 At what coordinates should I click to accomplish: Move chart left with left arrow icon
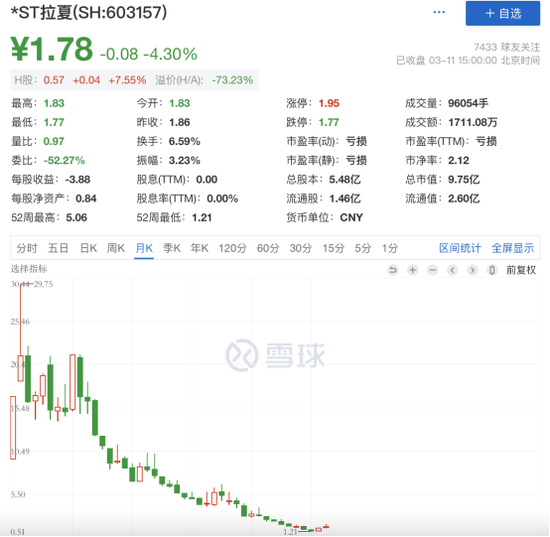click(x=452, y=270)
